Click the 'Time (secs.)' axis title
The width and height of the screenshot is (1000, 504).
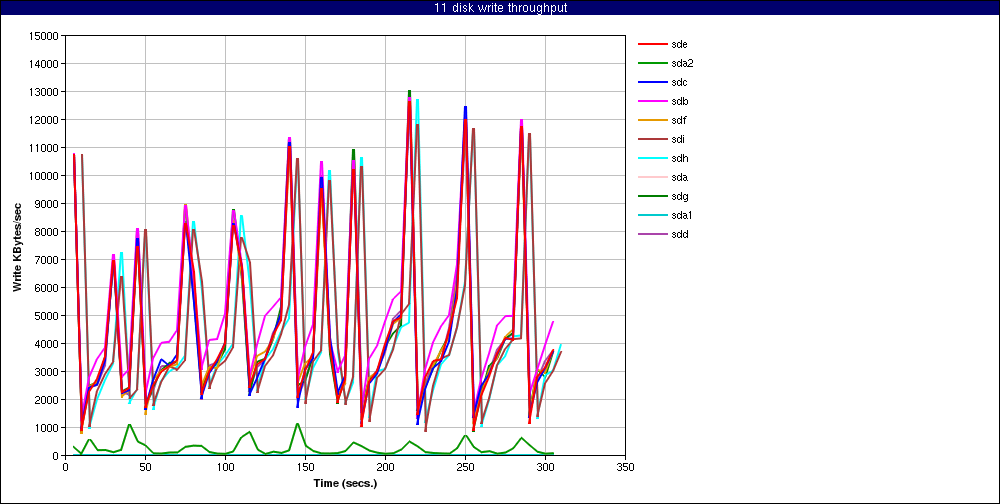click(345, 483)
